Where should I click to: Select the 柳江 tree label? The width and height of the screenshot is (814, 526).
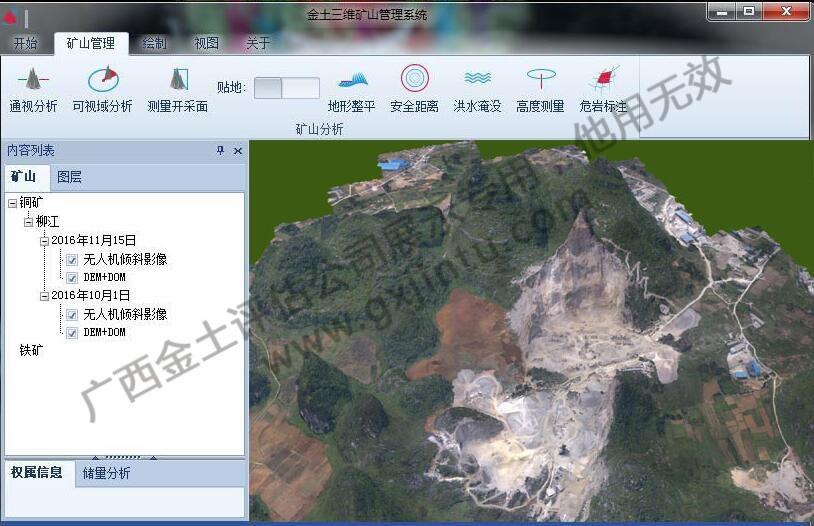pos(47,222)
